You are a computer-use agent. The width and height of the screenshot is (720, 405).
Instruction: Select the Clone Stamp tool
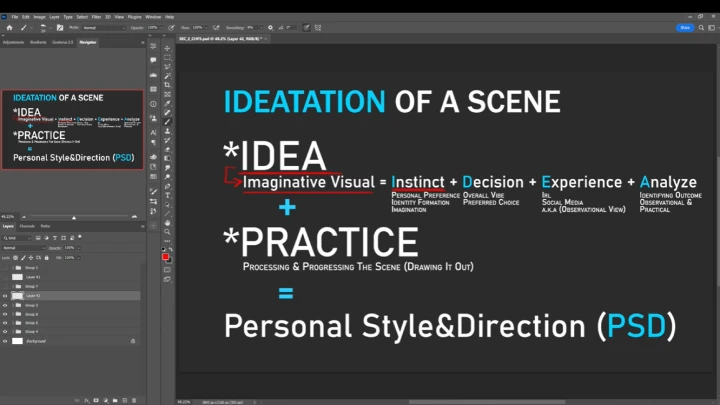coord(167,131)
